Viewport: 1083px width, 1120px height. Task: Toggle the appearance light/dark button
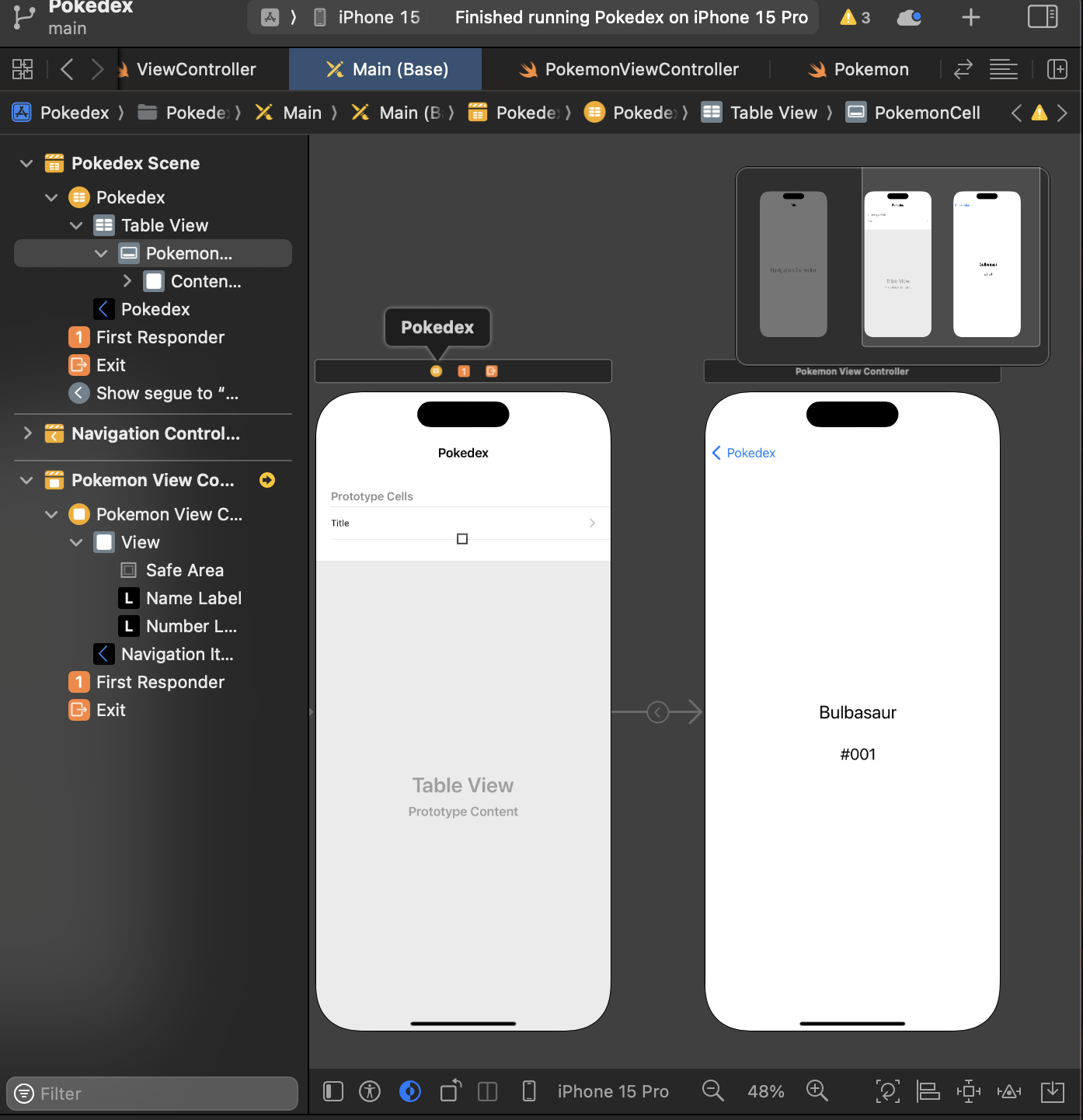coord(410,1091)
